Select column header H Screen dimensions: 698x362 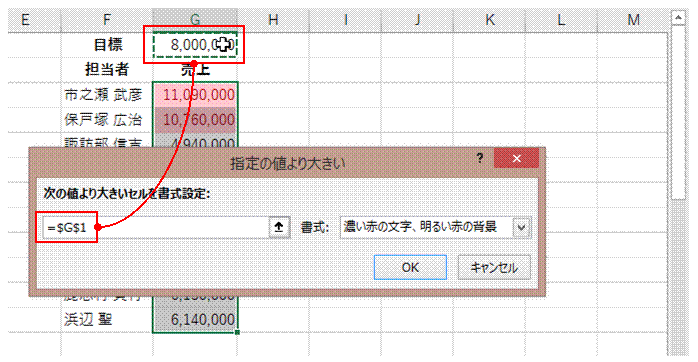point(273,20)
